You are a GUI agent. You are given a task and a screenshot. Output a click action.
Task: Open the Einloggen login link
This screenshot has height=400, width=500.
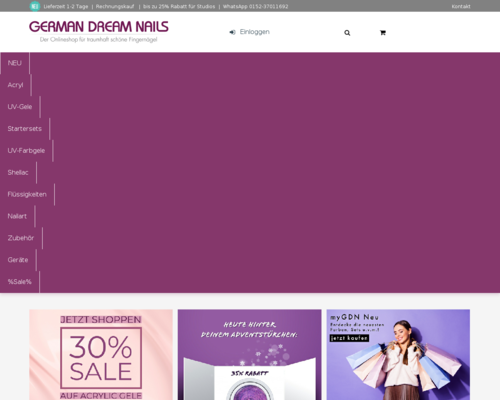255,32
